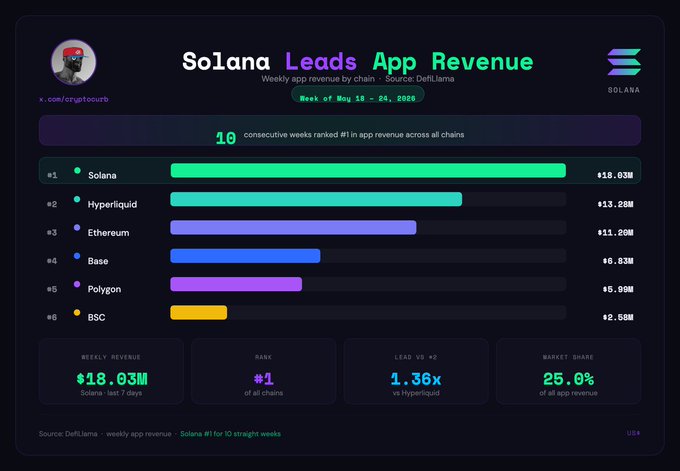The image size is (680, 471).
Task: Click the $5.99M value
Action: click(618, 289)
